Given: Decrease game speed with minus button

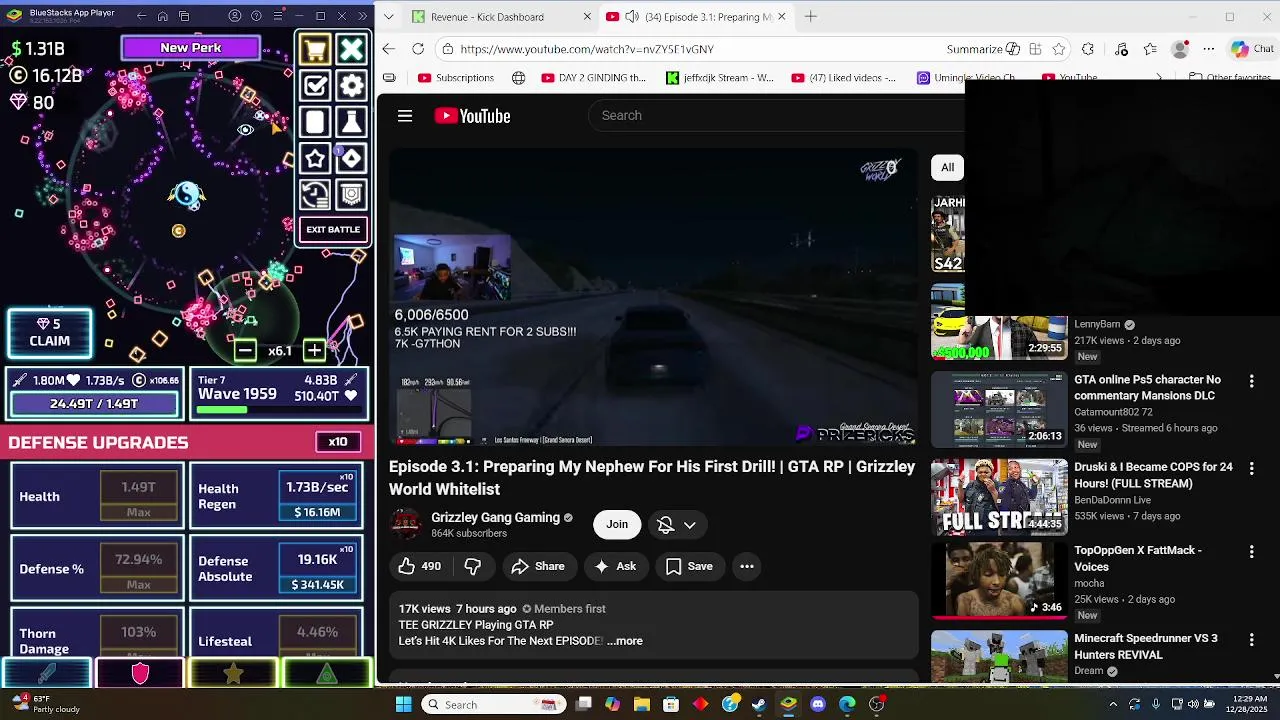Looking at the screenshot, I should click(x=245, y=350).
